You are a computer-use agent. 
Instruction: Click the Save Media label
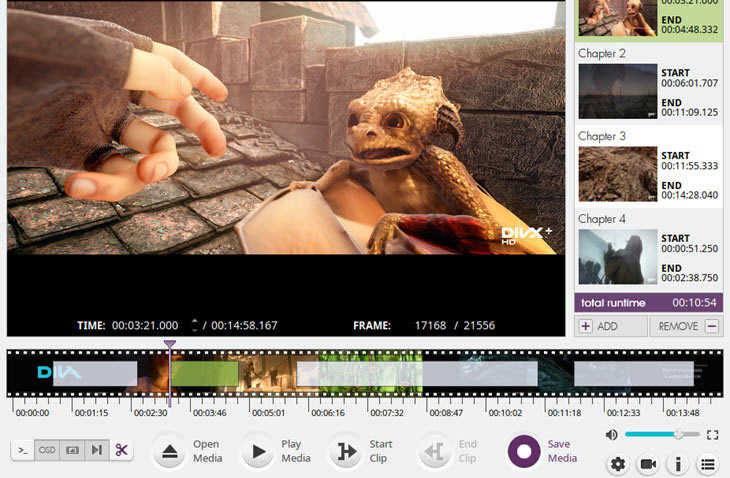point(562,451)
